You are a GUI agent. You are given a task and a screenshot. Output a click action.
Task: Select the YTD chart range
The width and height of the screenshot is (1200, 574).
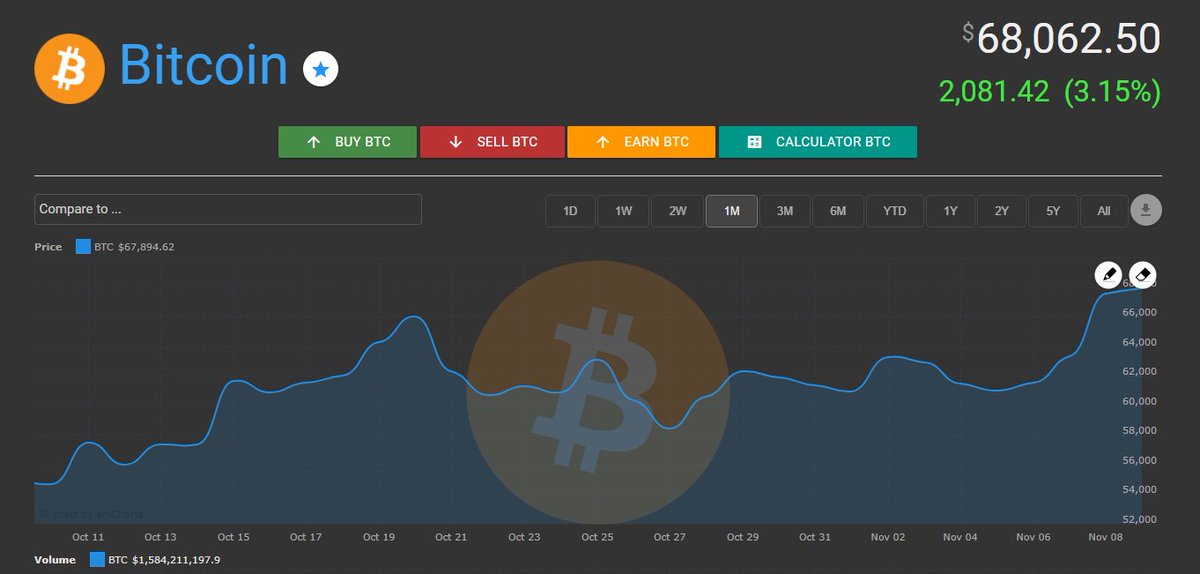(x=894, y=211)
